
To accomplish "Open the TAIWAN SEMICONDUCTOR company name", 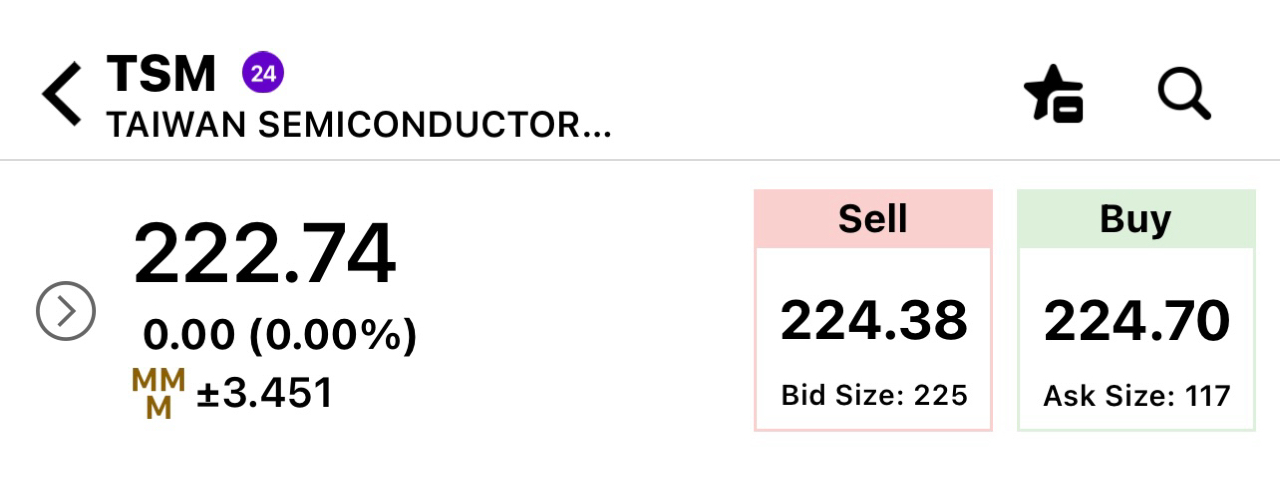I will click(x=358, y=125).
